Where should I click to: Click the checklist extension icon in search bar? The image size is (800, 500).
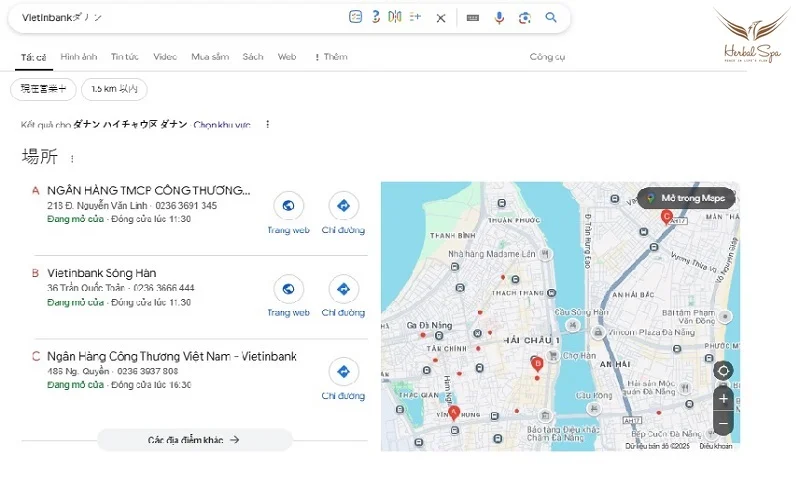tap(355, 17)
